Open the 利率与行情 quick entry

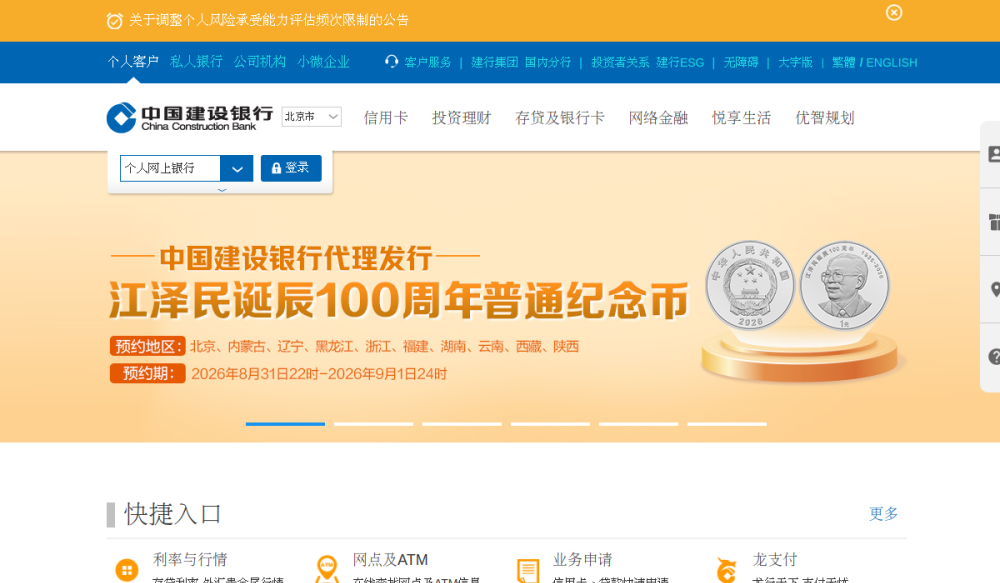[x=190, y=560]
